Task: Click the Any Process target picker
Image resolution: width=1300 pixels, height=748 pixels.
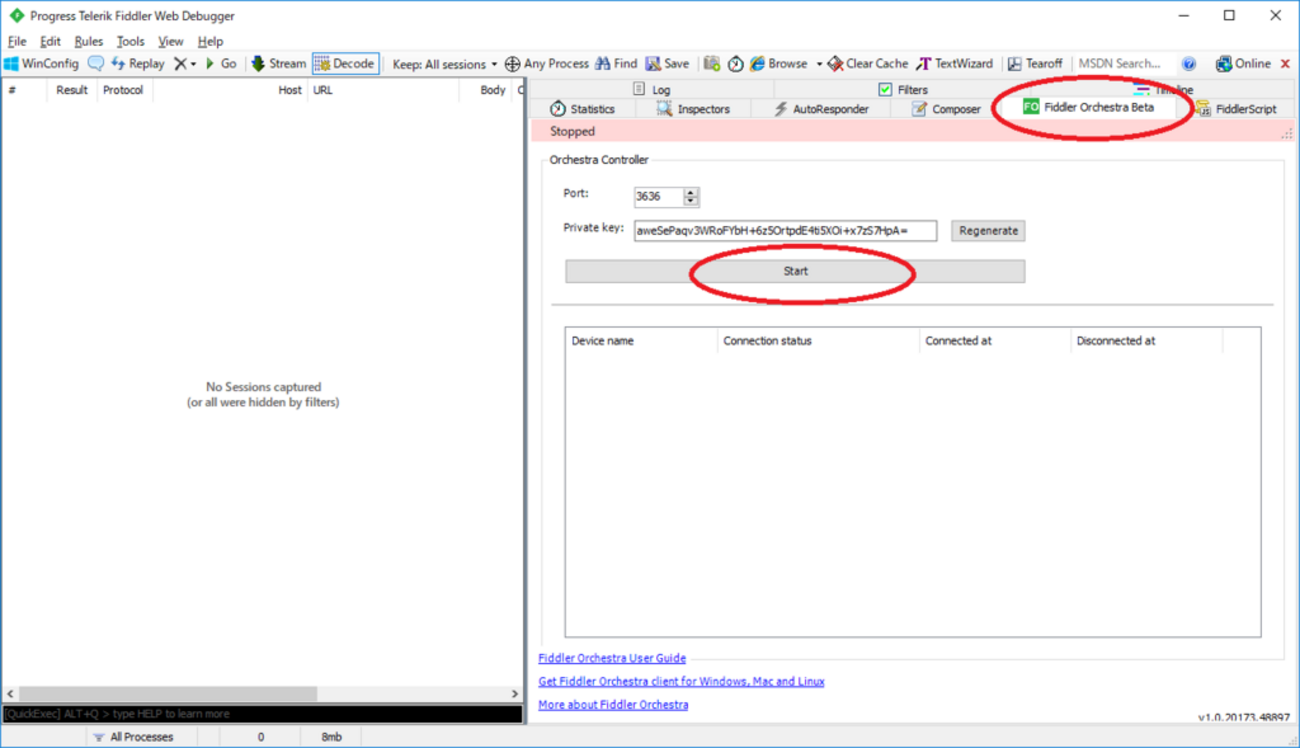Action: [x=546, y=63]
